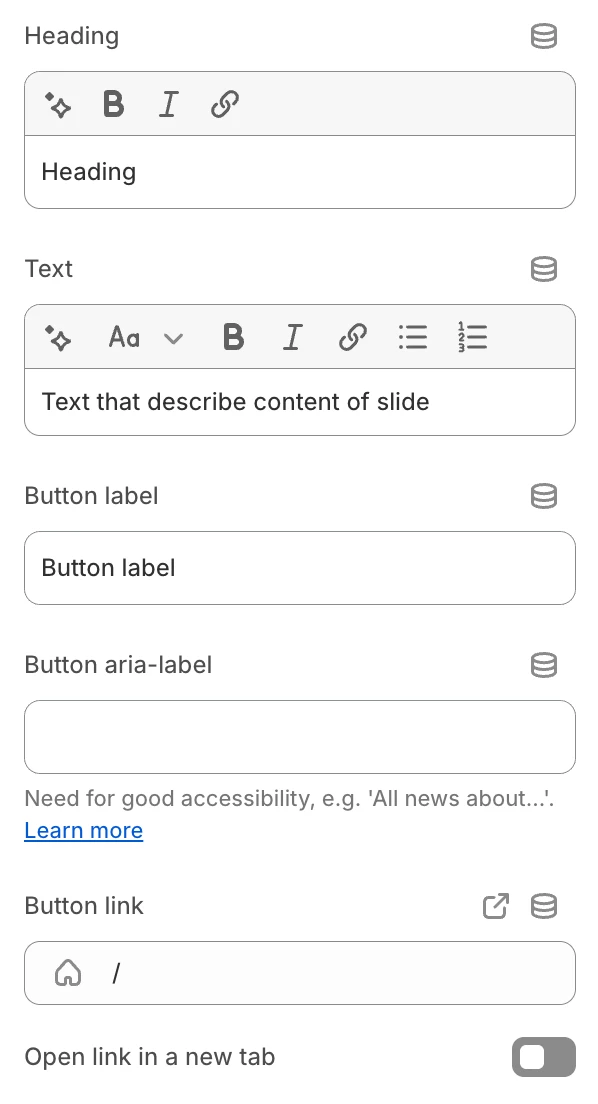Focus the slide description text area
The width and height of the screenshot is (598, 1104).
tap(300, 402)
